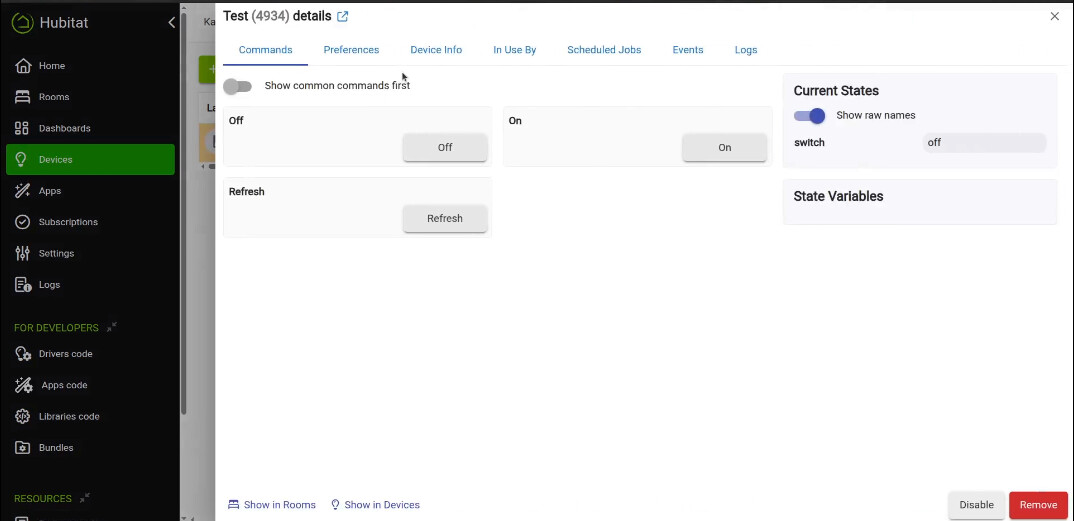Click the Apps magic wand icon
The width and height of the screenshot is (1074, 521).
[x=22, y=191]
